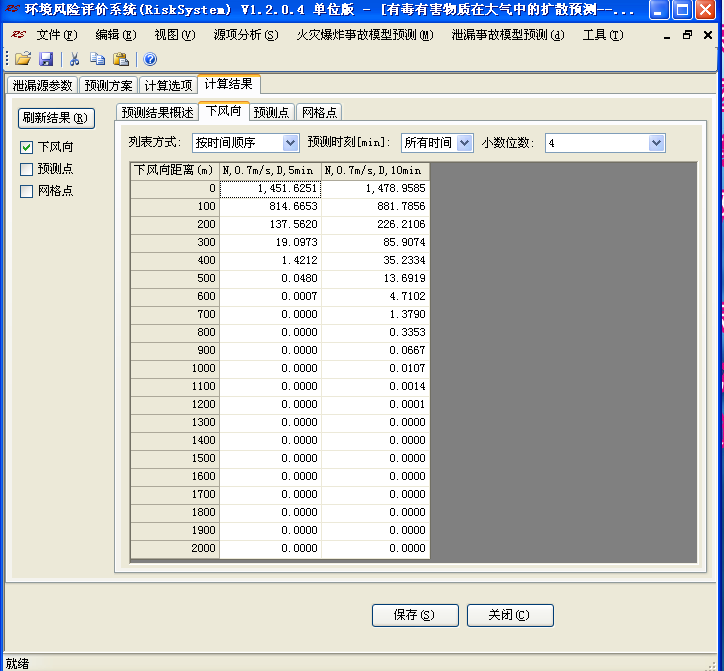
Task: Click the row header for distance 1000
Action: (175, 369)
